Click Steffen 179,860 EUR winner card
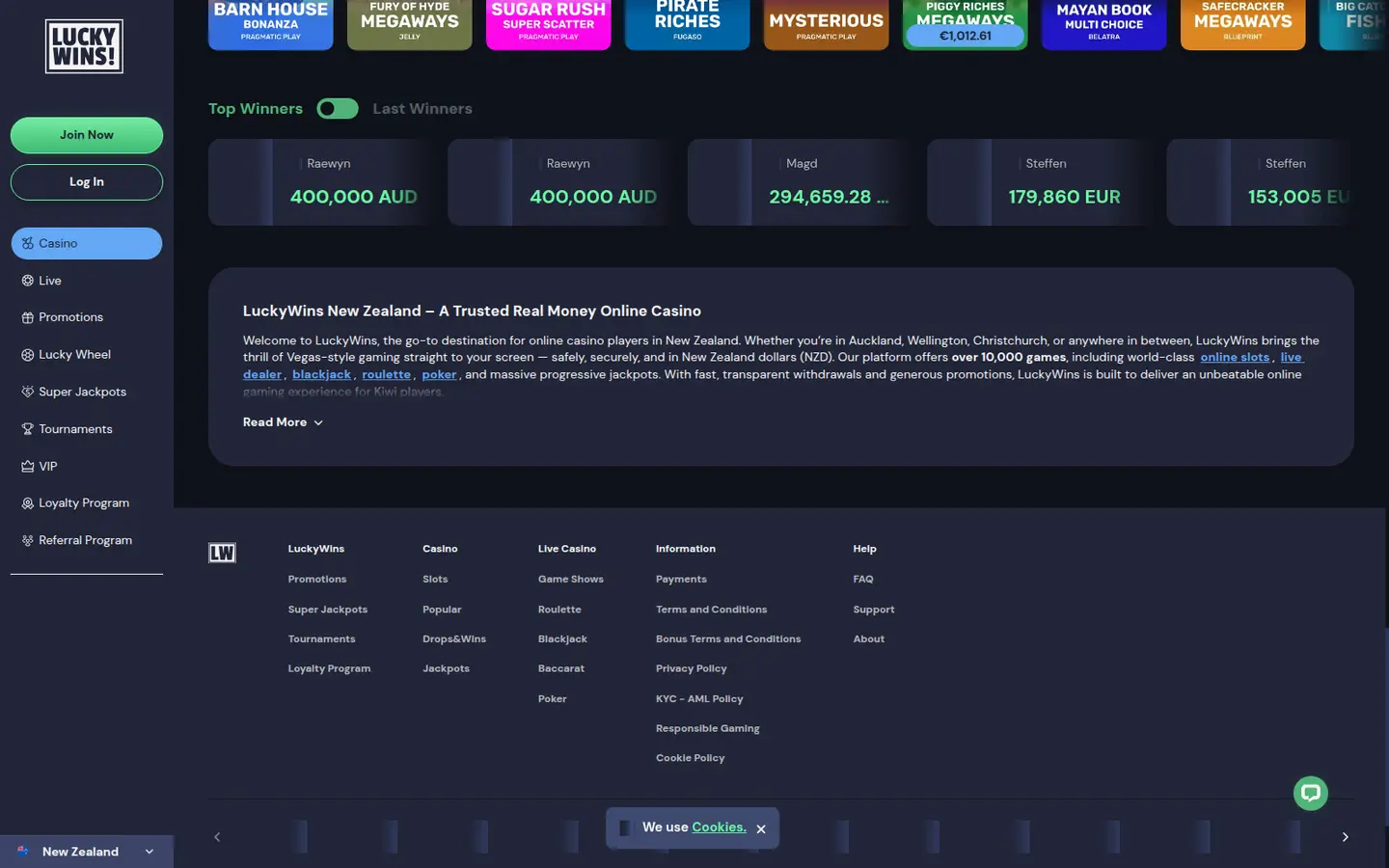 pyautogui.click(x=1040, y=182)
